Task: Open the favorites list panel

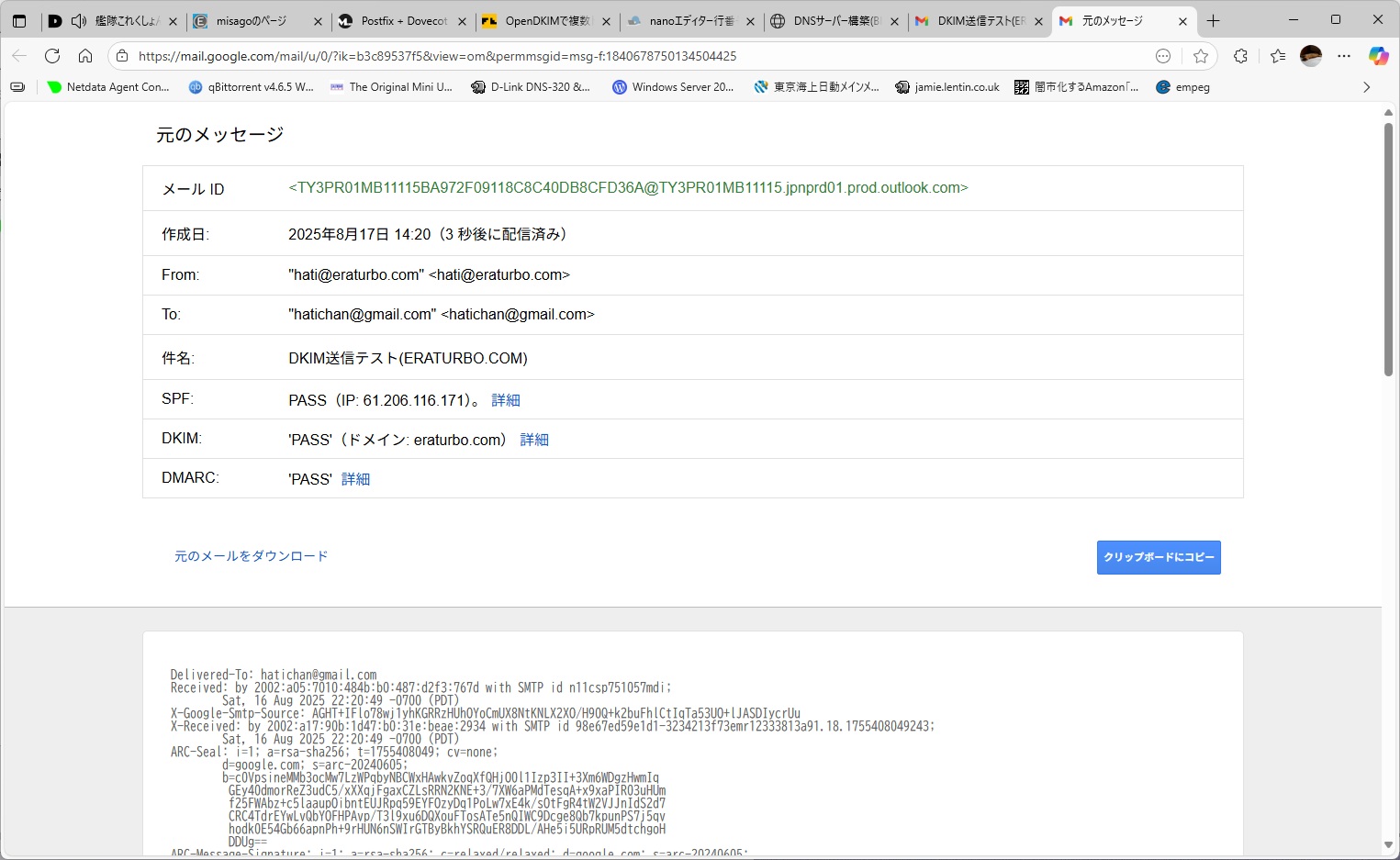Action: 1278,56
